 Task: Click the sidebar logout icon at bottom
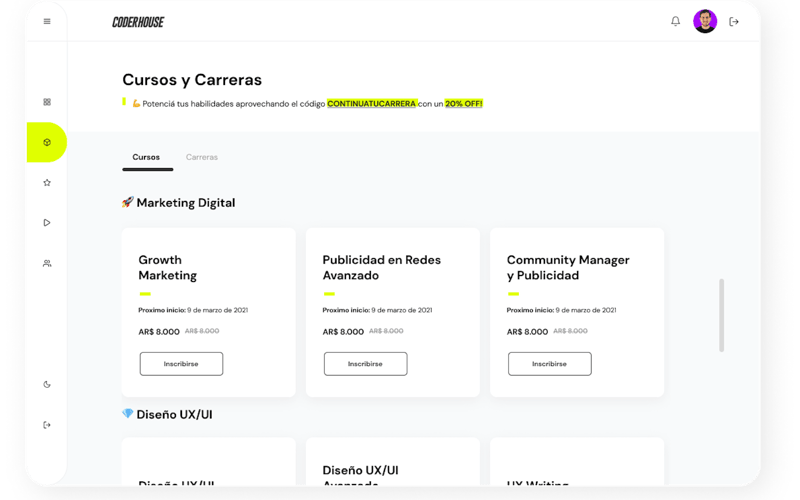[47, 425]
